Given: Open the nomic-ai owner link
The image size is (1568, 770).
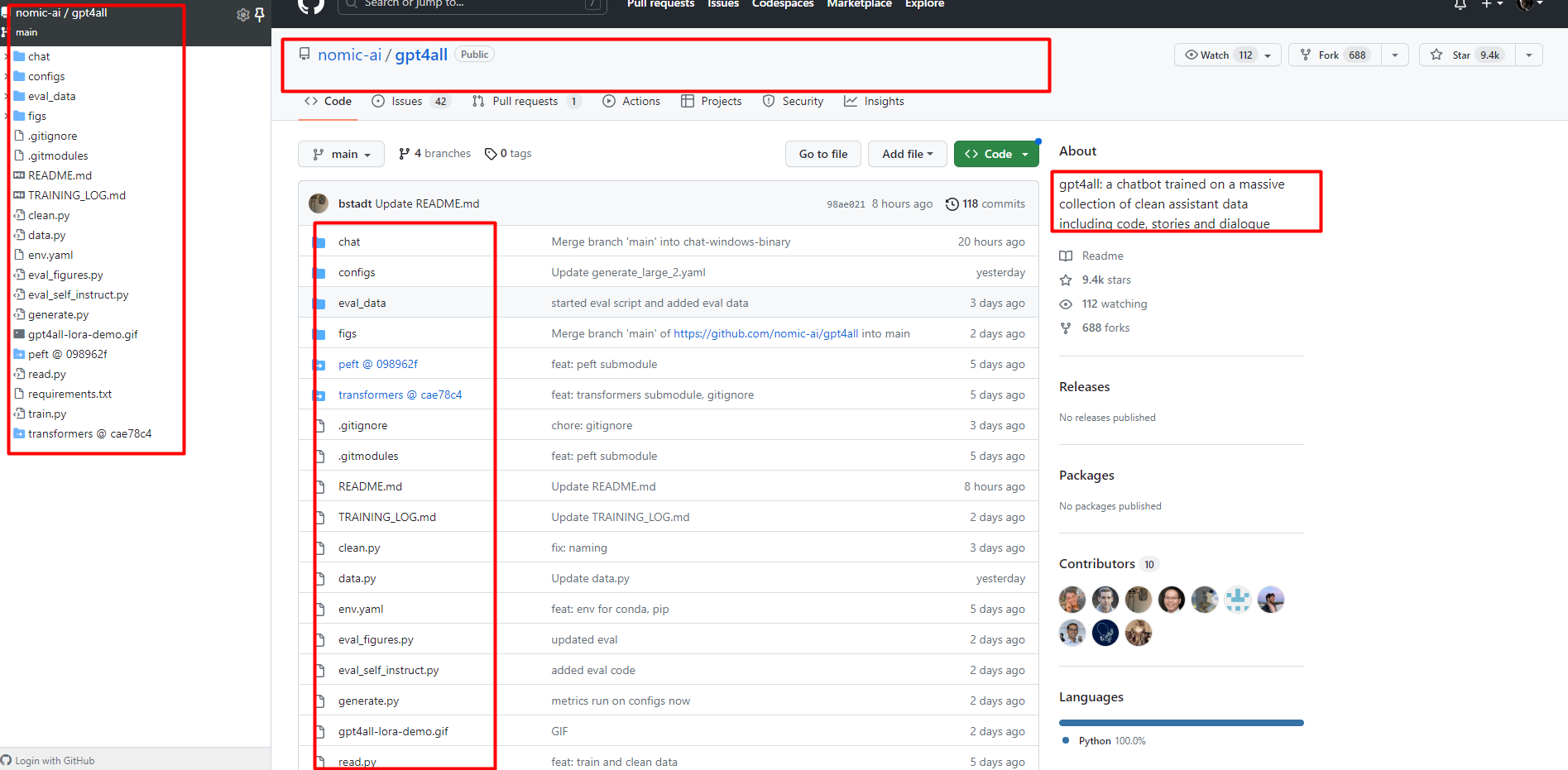Looking at the screenshot, I should (x=349, y=55).
